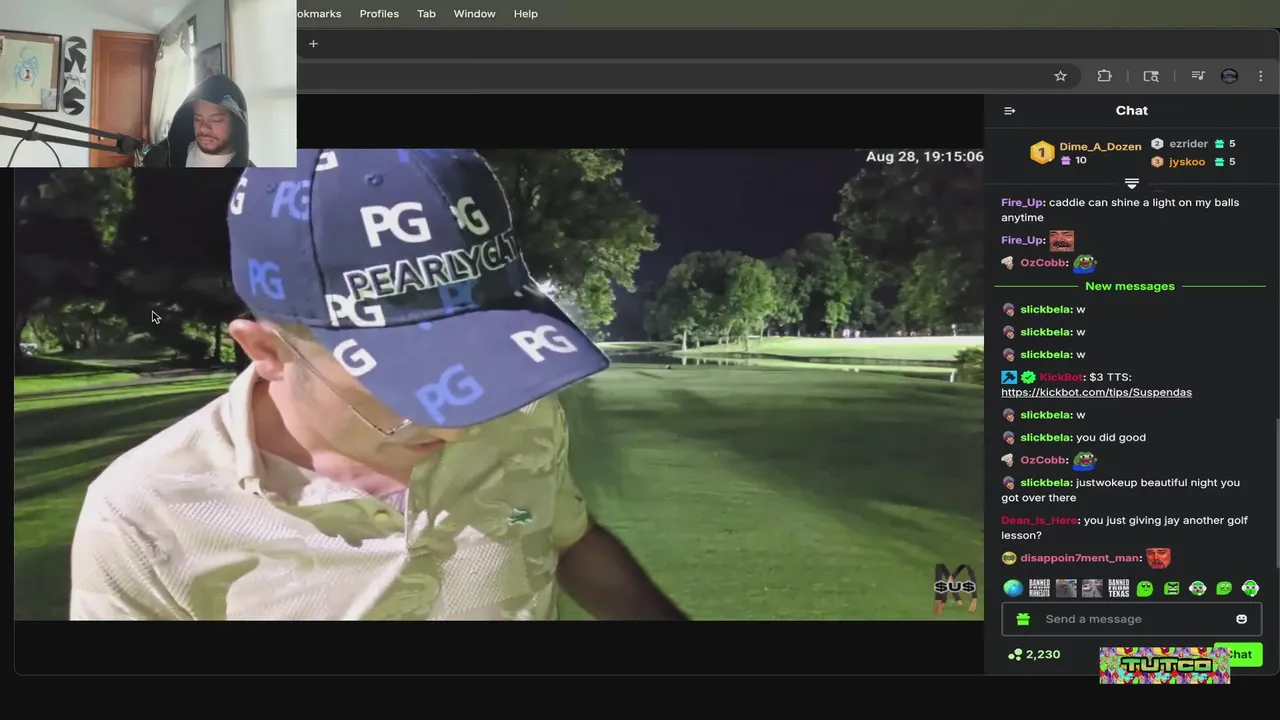The image size is (1280, 720).
Task: Open the browser extensions puzzle icon
Action: click(x=1104, y=76)
